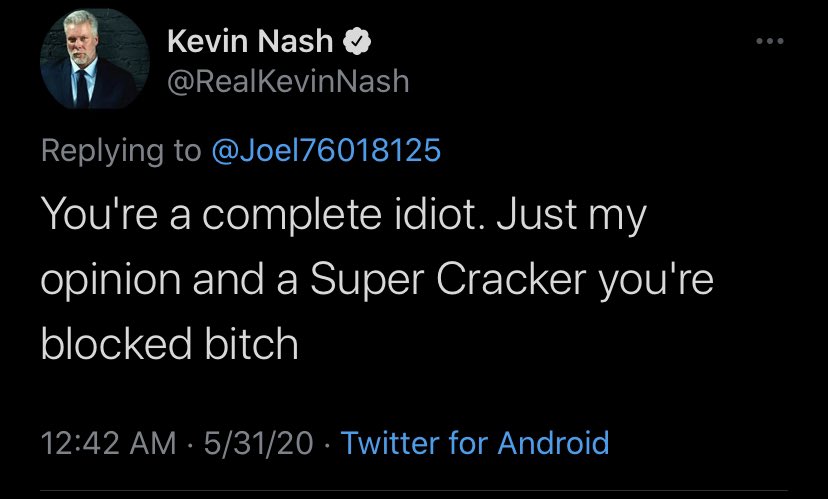This screenshot has height=499, width=828.
Task: Open the three-dot more options menu
Action: point(769,41)
